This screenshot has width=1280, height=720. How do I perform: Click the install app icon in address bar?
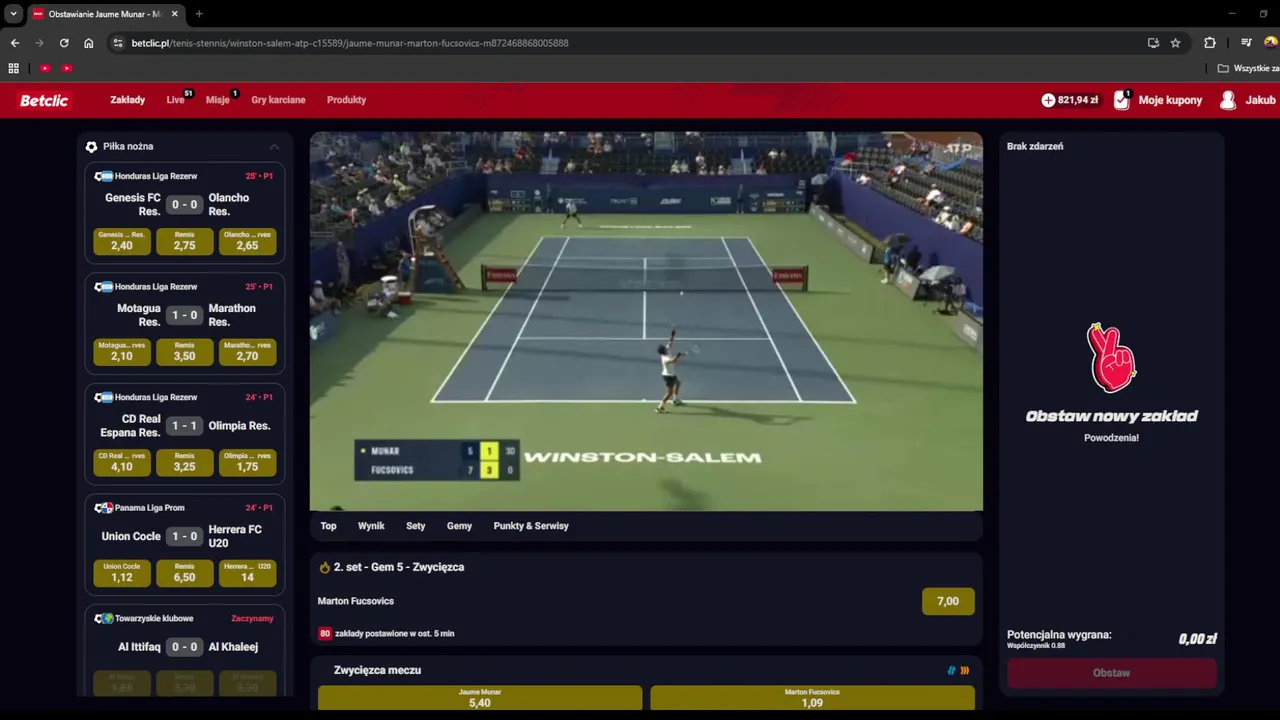(x=1153, y=43)
